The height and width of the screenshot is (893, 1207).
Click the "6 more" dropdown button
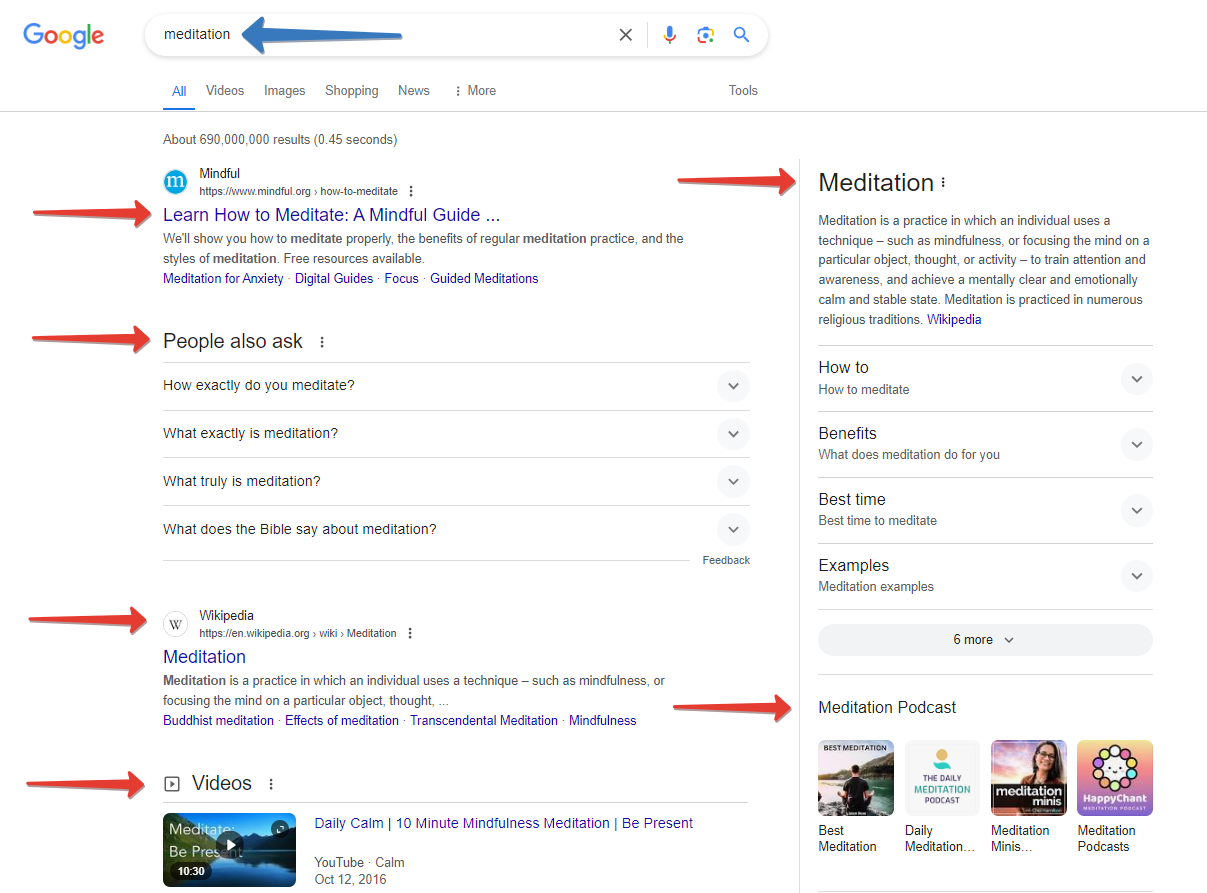click(984, 640)
